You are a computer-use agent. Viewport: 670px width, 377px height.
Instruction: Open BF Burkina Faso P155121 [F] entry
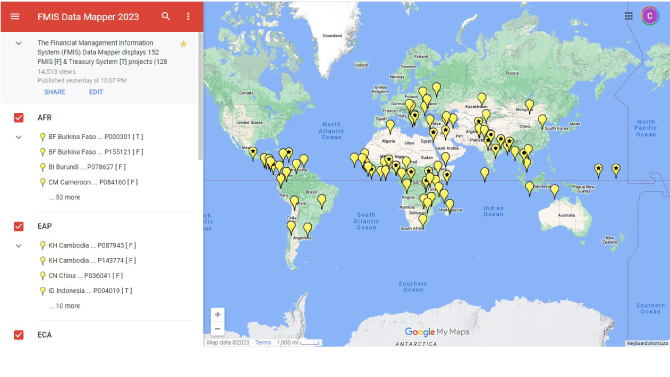pos(96,152)
